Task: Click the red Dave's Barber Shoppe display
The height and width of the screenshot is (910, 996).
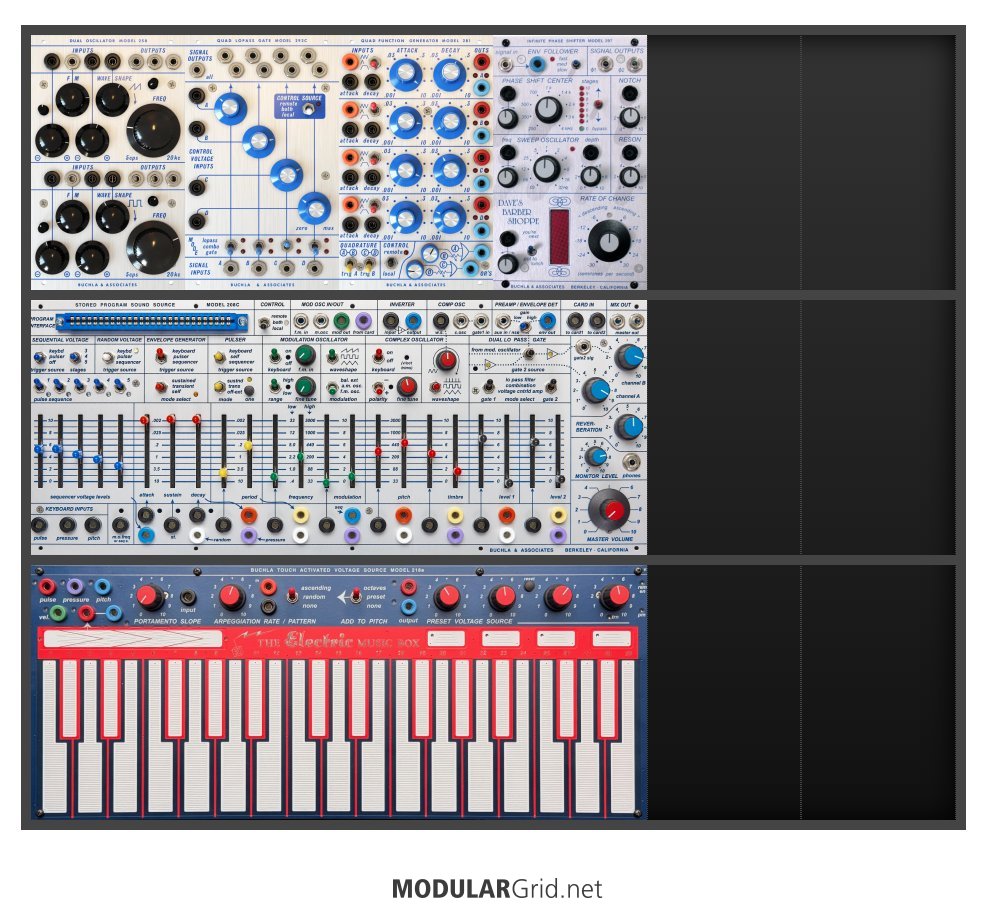Action: click(x=559, y=236)
